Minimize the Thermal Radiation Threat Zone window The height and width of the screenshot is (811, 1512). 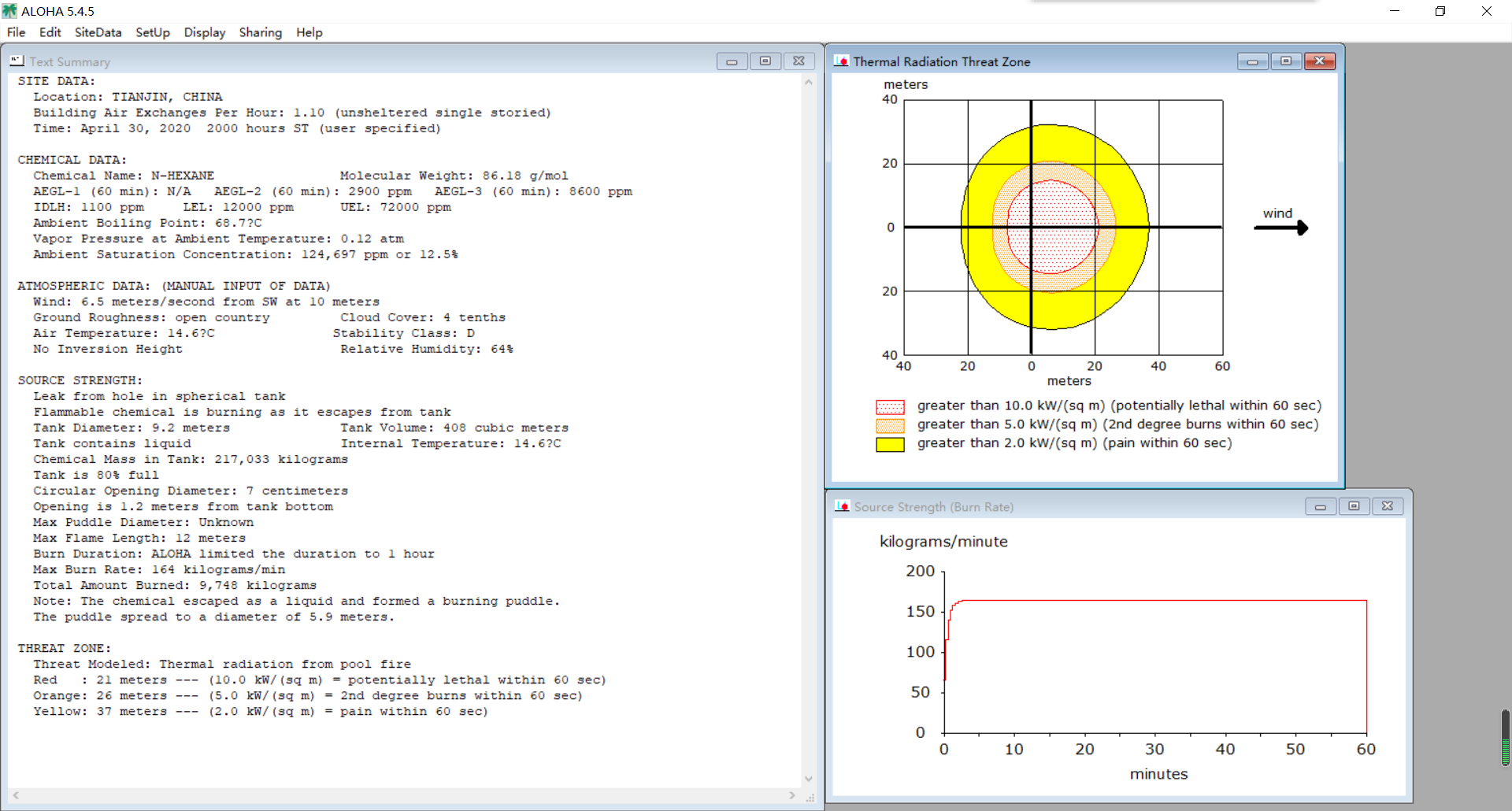point(1252,61)
